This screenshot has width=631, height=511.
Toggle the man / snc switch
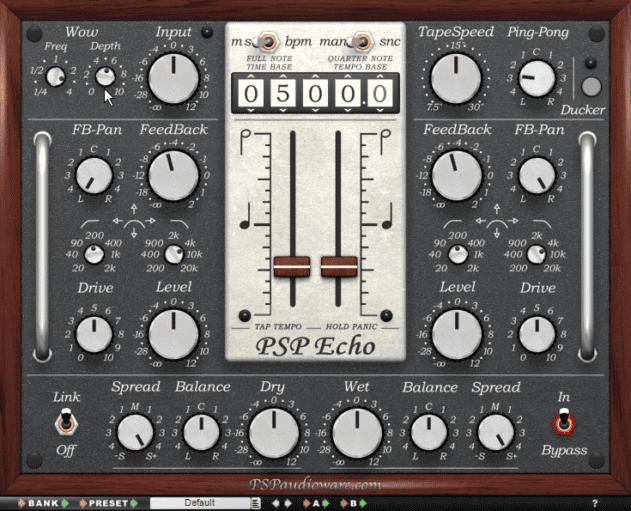pos(362,42)
